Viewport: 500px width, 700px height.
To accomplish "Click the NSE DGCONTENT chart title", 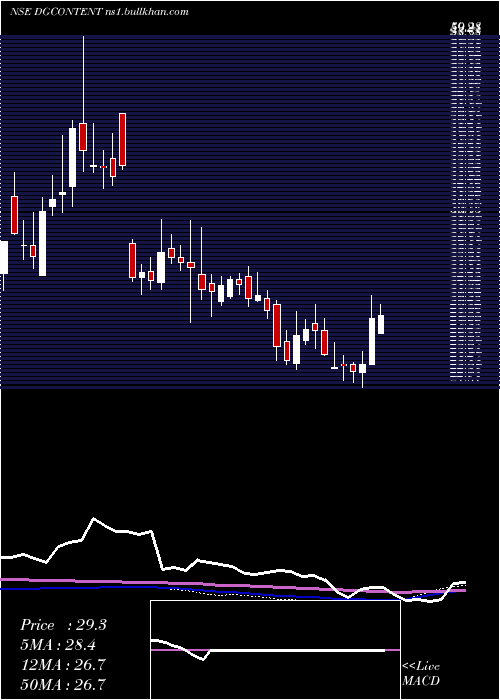I will tap(55, 12).
